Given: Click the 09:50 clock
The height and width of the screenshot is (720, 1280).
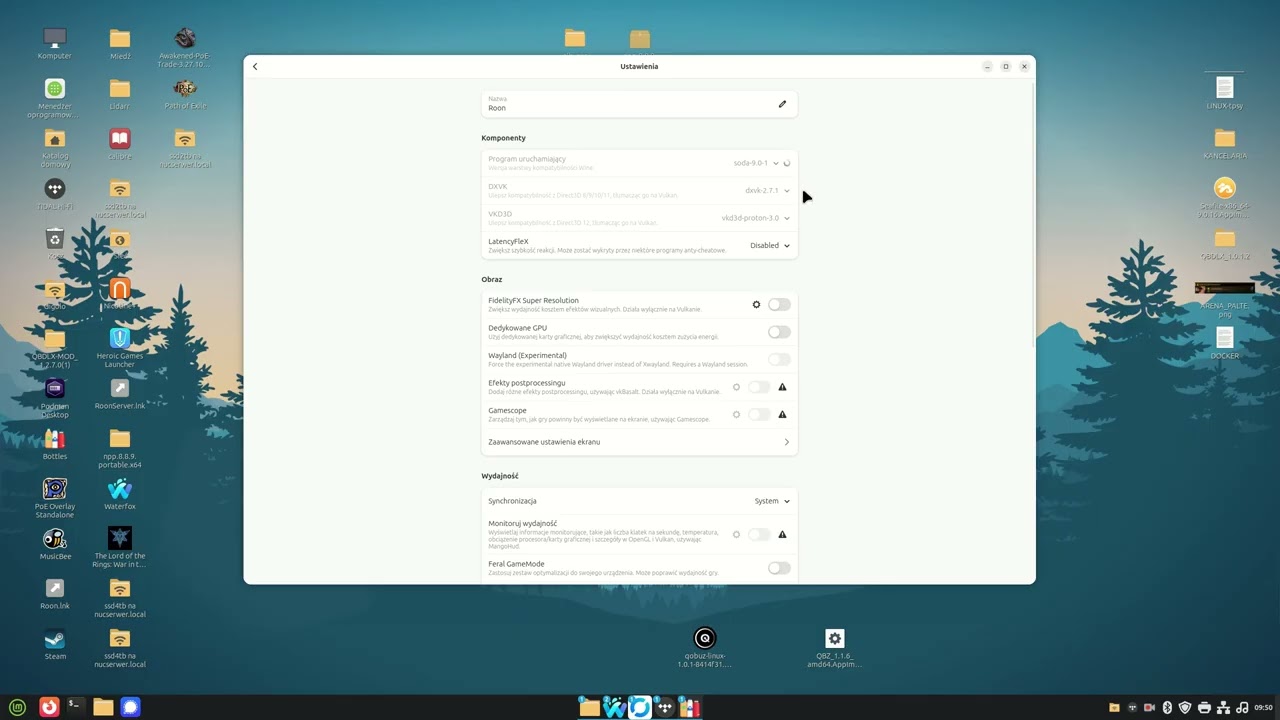Looking at the screenshot, I should pyautogui.click(x=1264, y=707).
